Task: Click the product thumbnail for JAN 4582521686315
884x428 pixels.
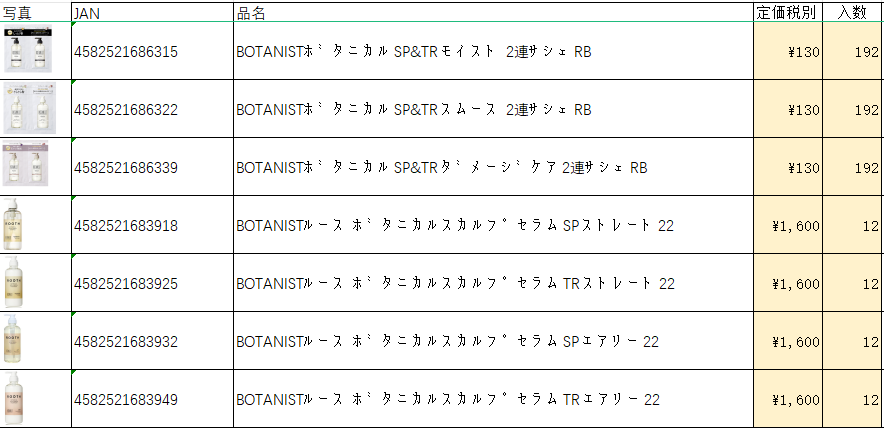Action: (28, 52)
